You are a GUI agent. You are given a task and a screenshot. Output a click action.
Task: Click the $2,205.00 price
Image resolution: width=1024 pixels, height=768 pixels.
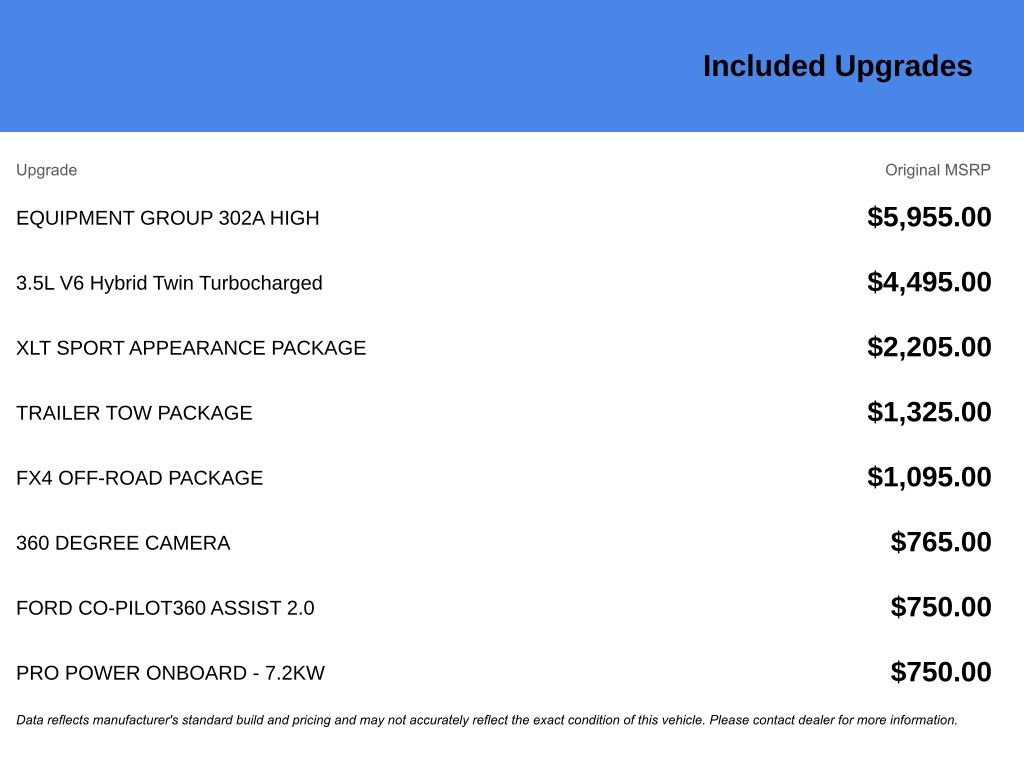929,347
